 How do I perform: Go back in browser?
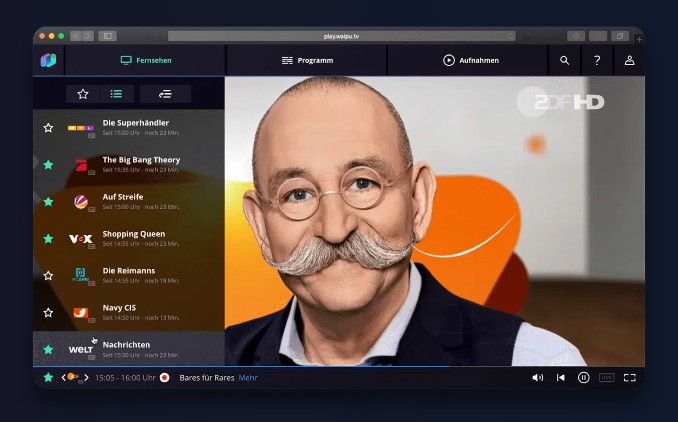(x=76, y=36)
